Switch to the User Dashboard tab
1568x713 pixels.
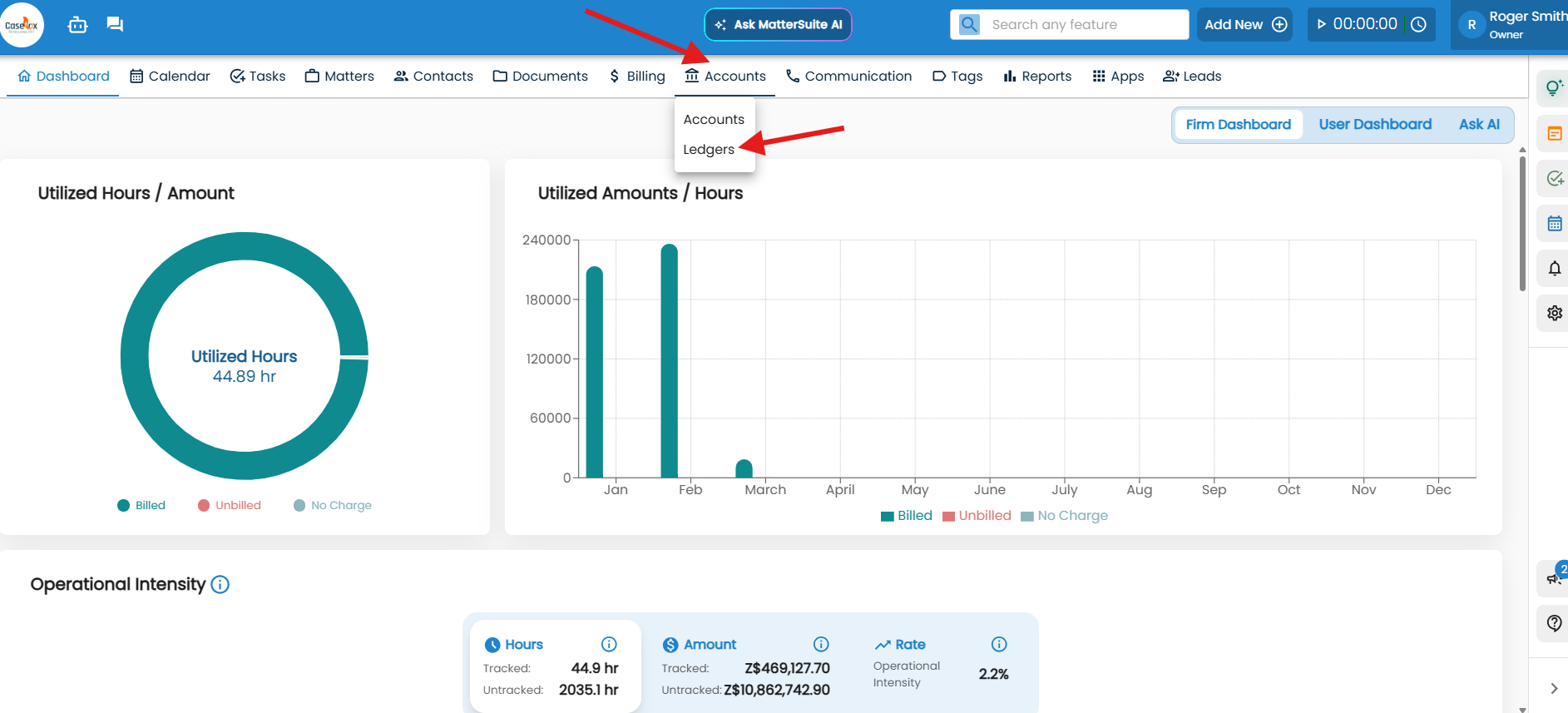click(1374, 125)
